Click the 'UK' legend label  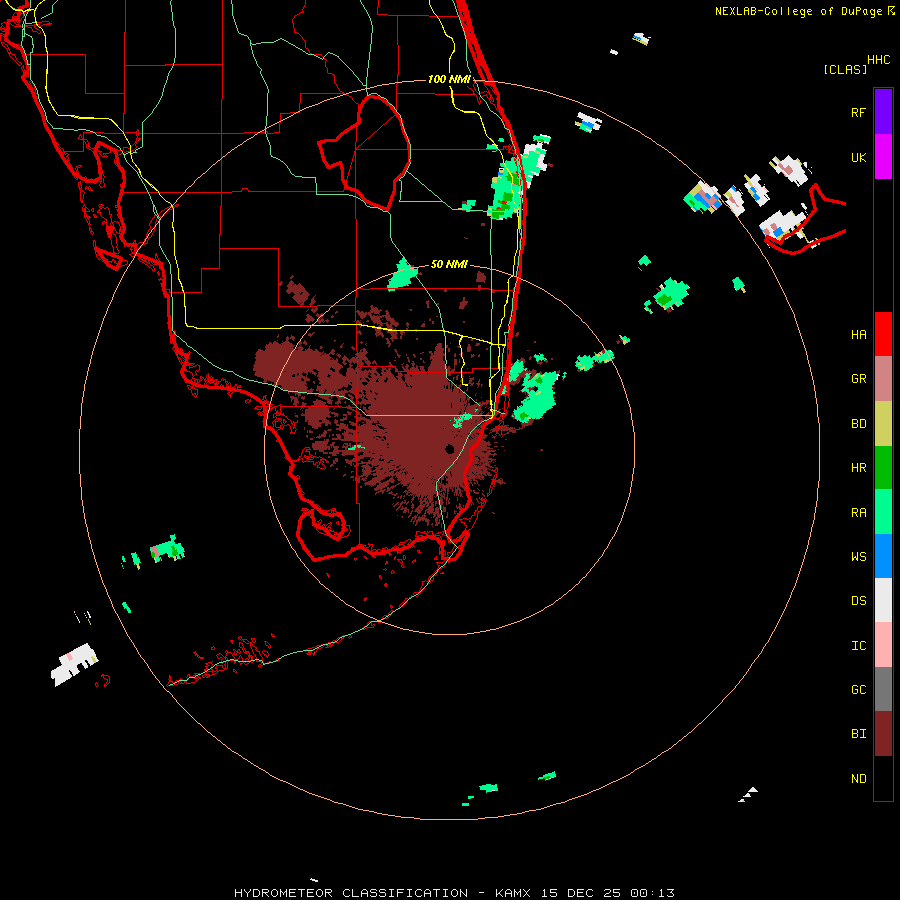[x=858, y=157]
